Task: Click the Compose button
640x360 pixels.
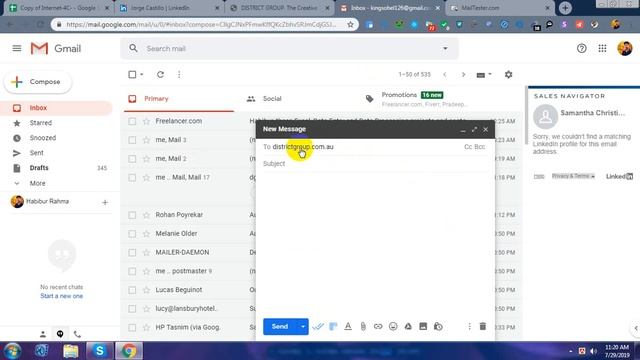Action: pos(38,82)
